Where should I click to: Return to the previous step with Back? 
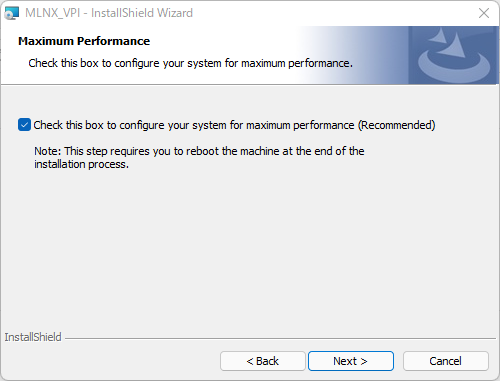pyautogui.click(x=263, y=361)
